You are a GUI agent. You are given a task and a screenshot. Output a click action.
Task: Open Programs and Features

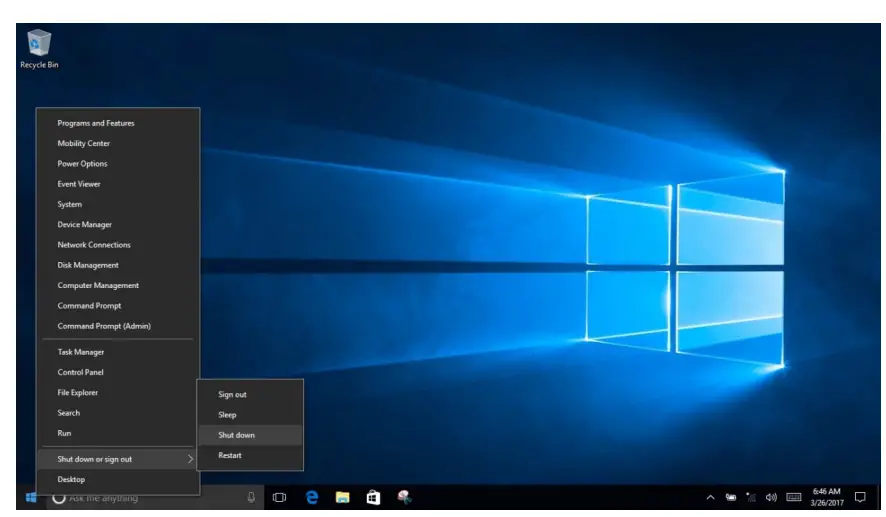tap(118, 123)
